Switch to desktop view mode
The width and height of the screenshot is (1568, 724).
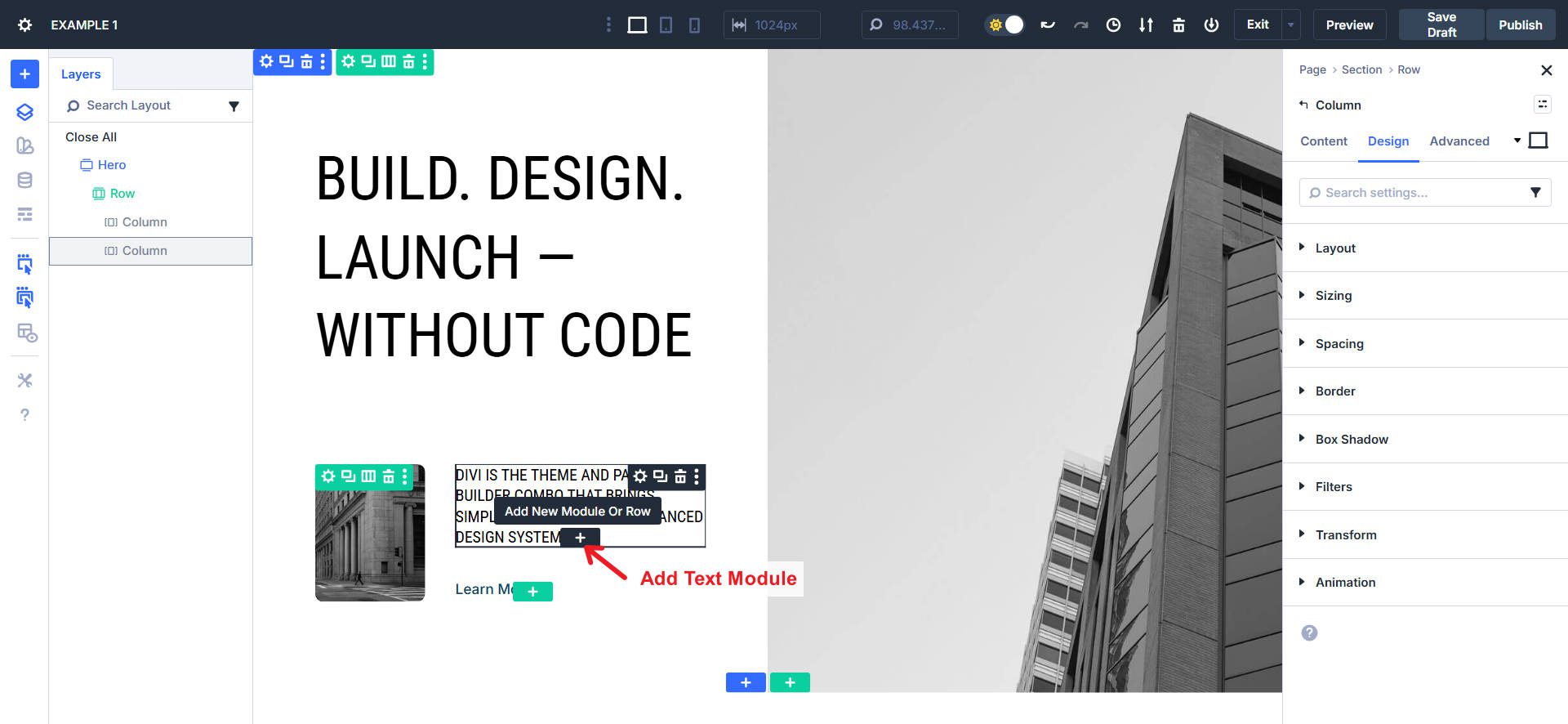(x=637, y=25)
